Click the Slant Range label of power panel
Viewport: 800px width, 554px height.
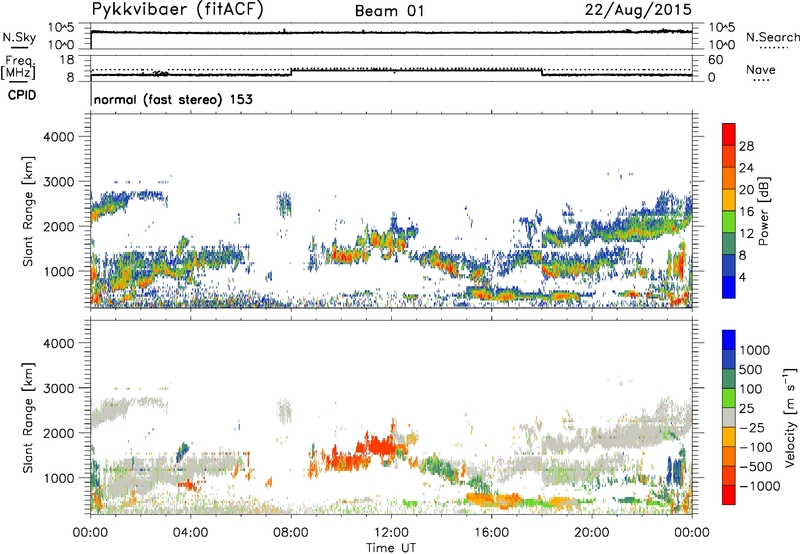[x=28, y=211]
